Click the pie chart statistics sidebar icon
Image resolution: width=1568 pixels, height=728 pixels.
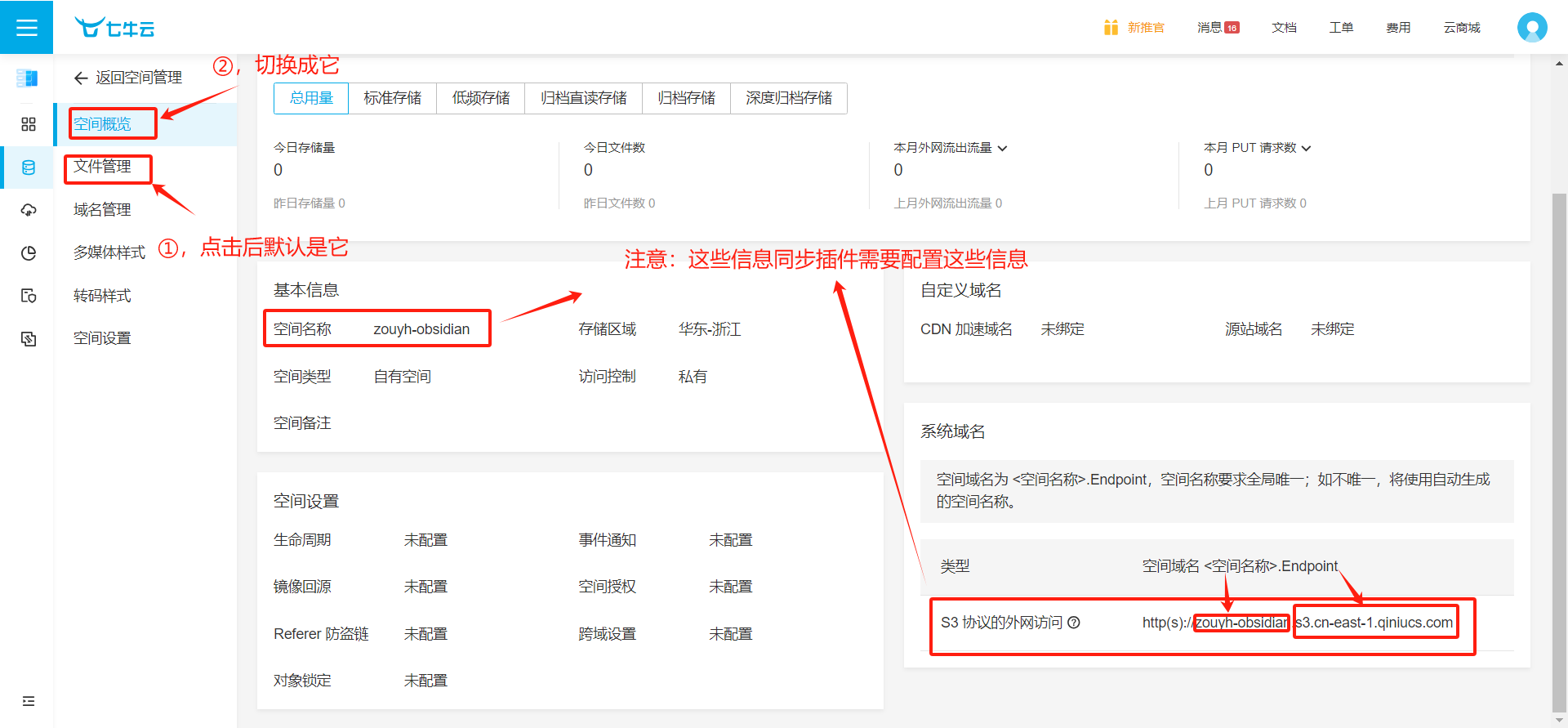pos(29,253)
